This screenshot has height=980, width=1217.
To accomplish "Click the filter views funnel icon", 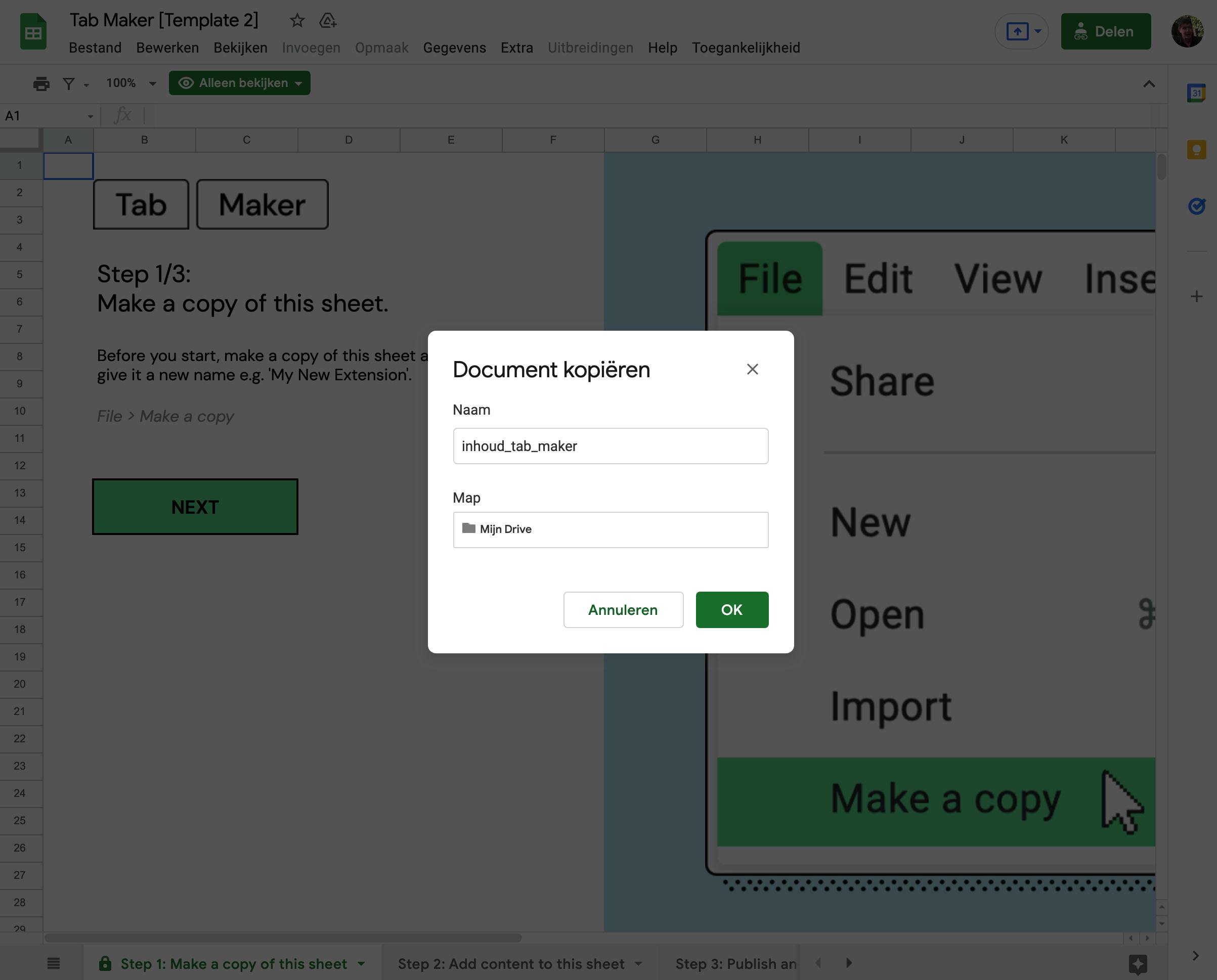I will point(69,83).
